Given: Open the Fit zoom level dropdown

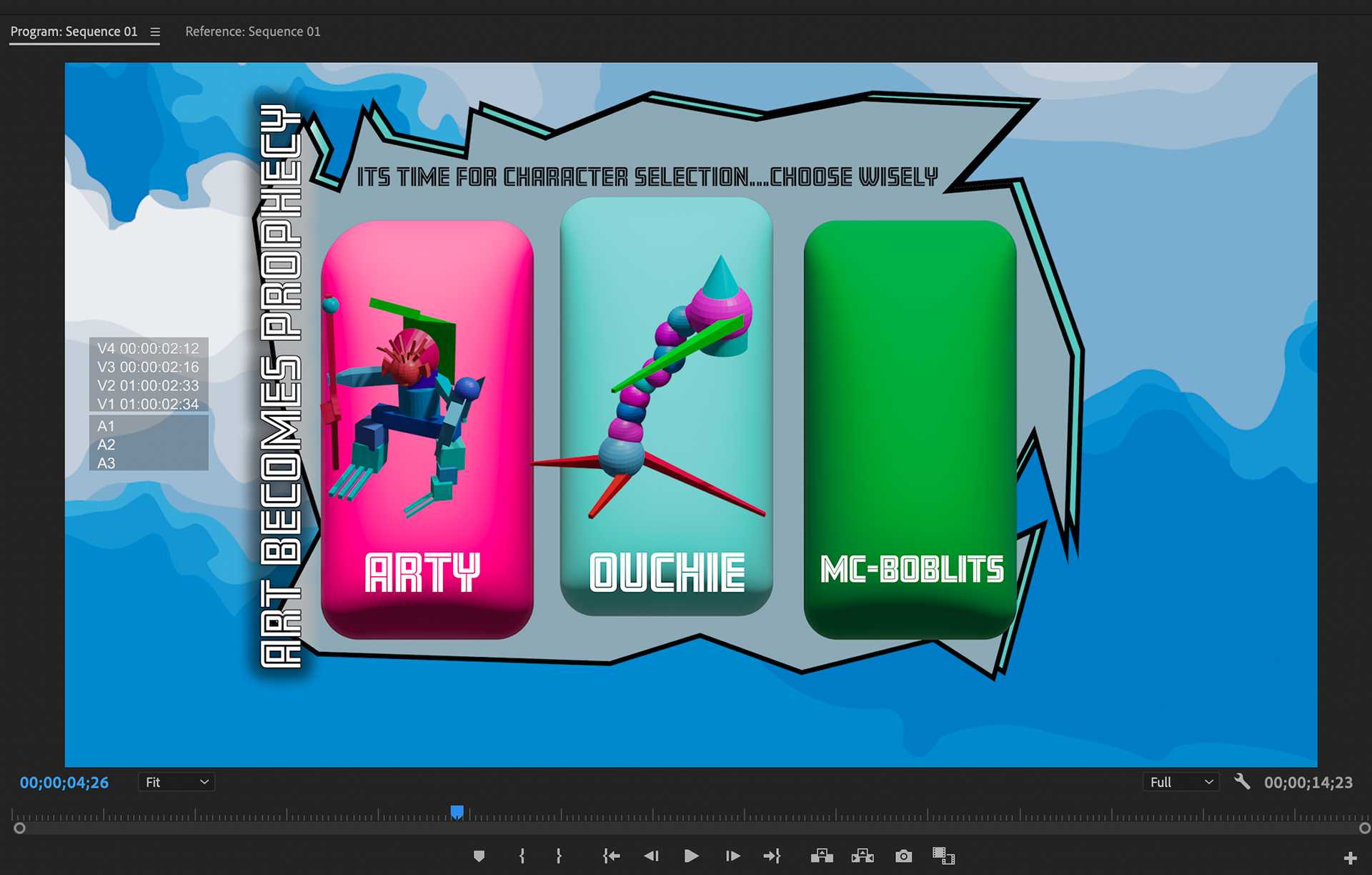Looking at the screenshot, I should (x=177, y=782).
